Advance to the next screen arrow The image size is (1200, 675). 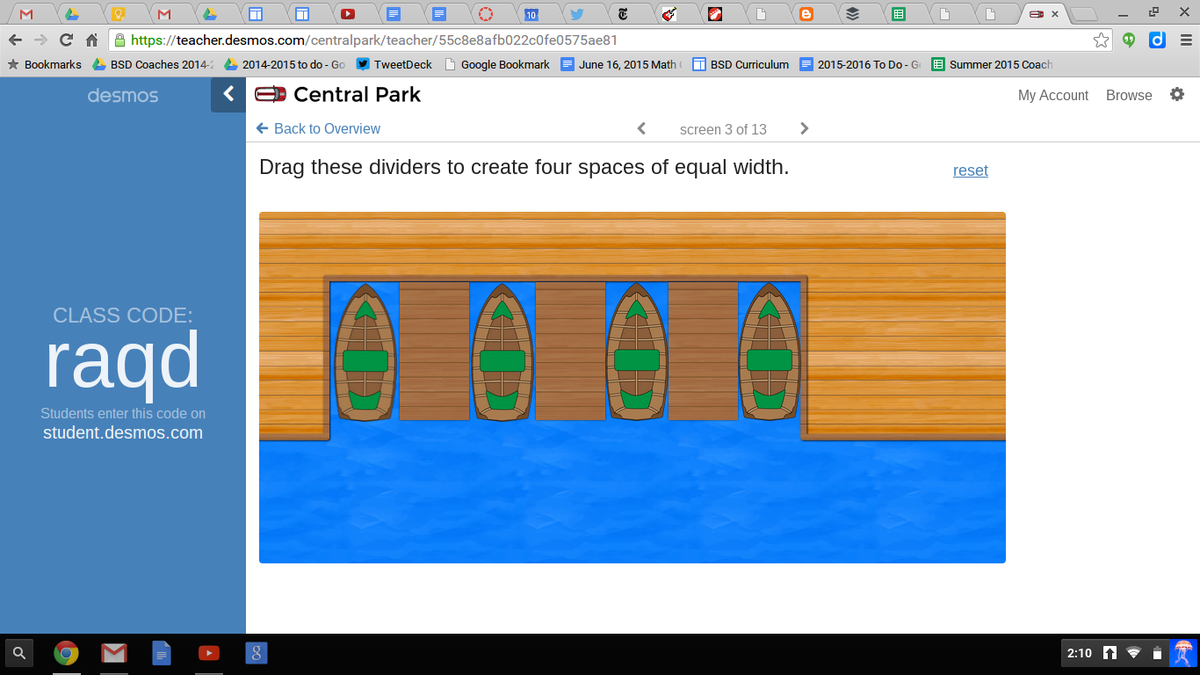pos(804,129)
